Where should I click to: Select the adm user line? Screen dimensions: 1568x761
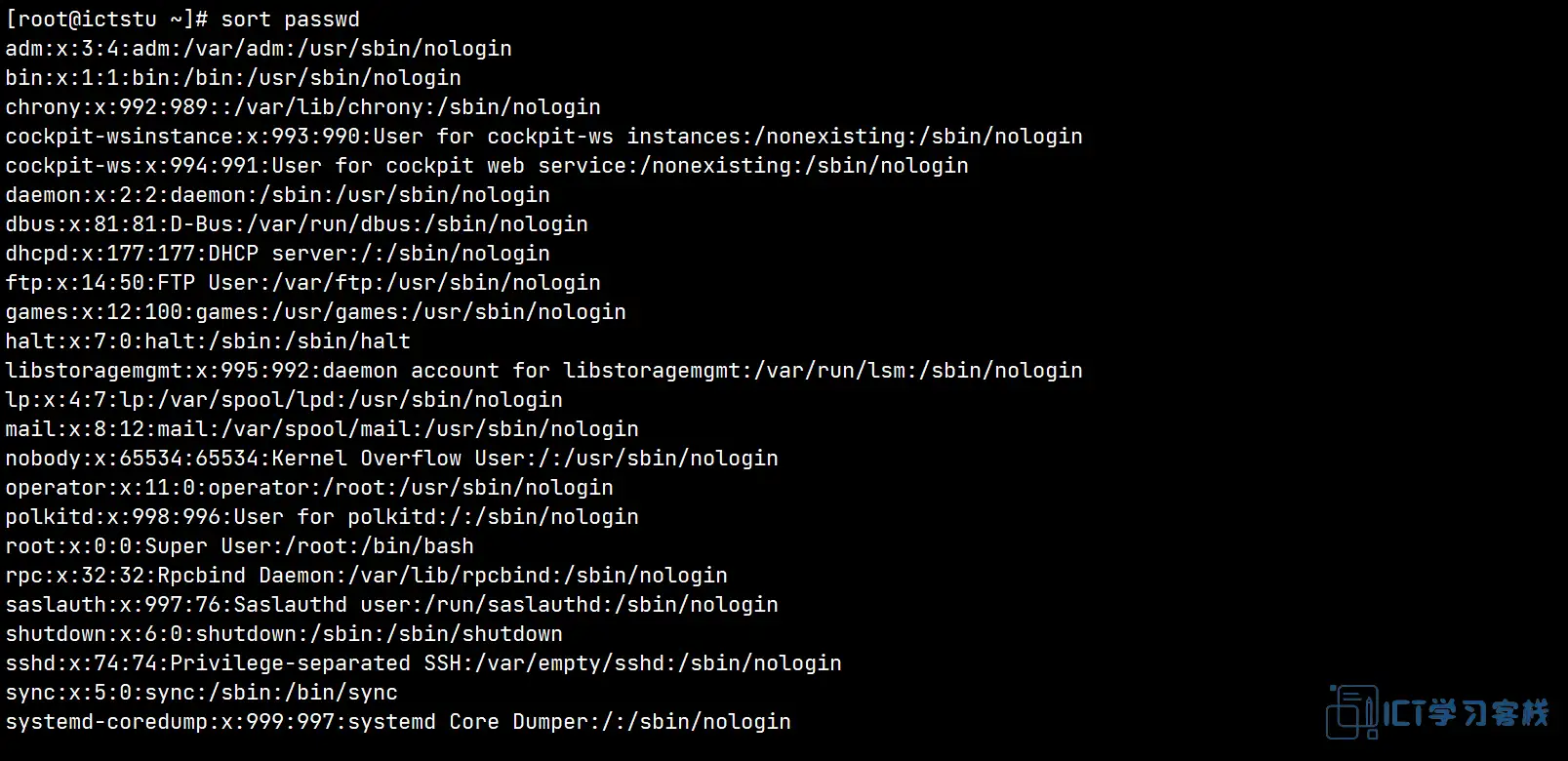[x=259, y=49]
